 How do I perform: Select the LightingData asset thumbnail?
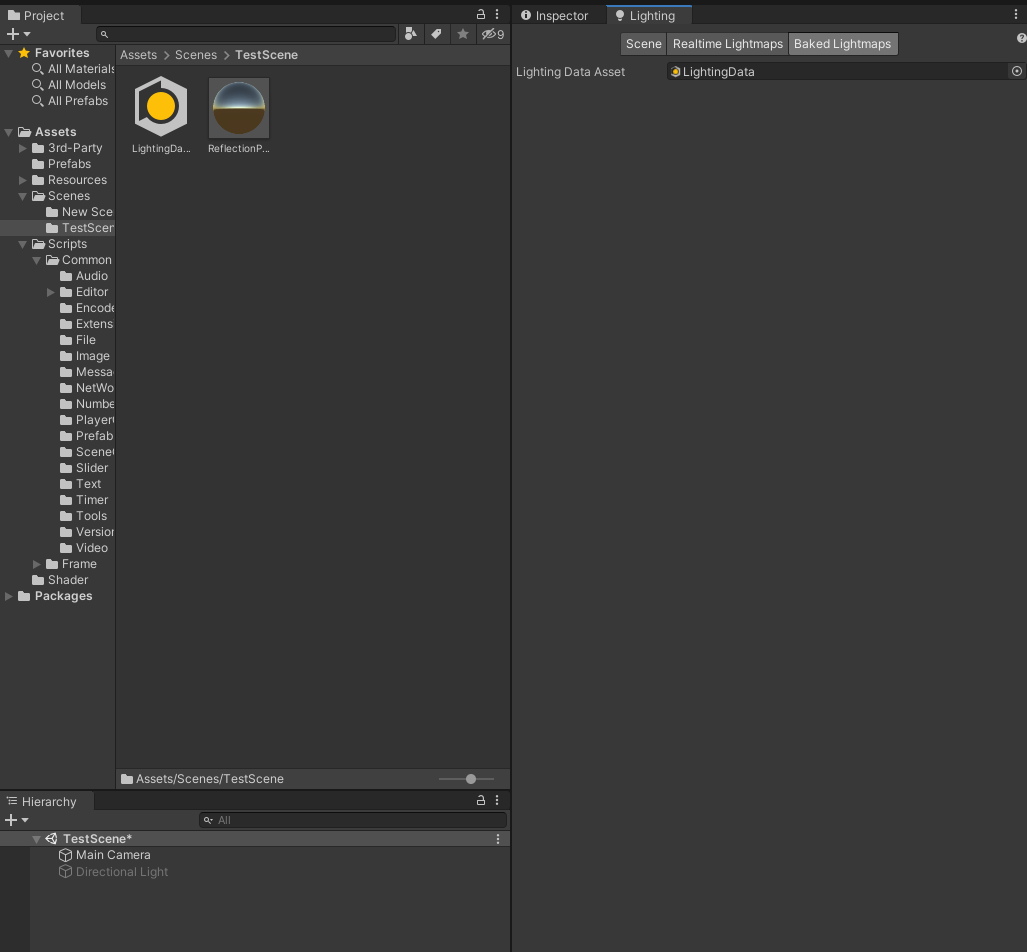[x=161, y=107]
